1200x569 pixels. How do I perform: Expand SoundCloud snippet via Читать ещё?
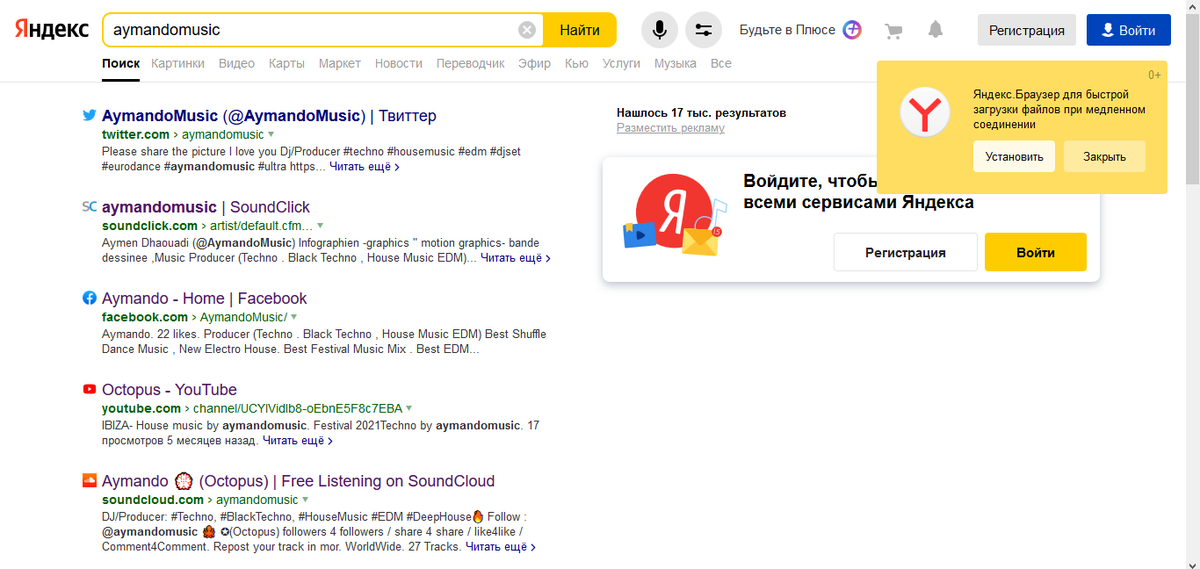[501, 547]
